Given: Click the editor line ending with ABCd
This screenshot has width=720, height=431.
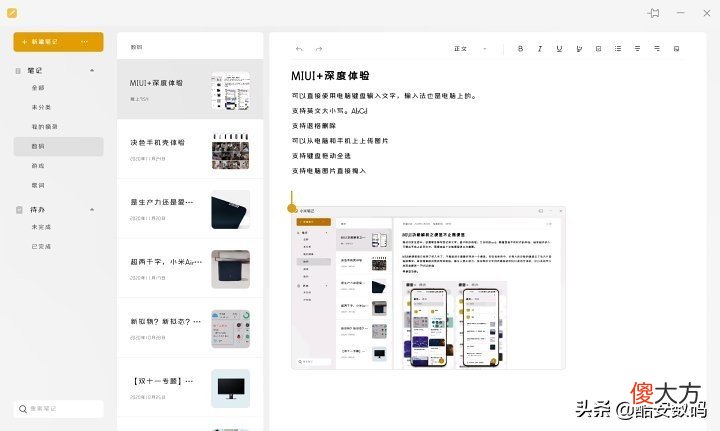Looking at the screenshot, I should coord(329,111).
